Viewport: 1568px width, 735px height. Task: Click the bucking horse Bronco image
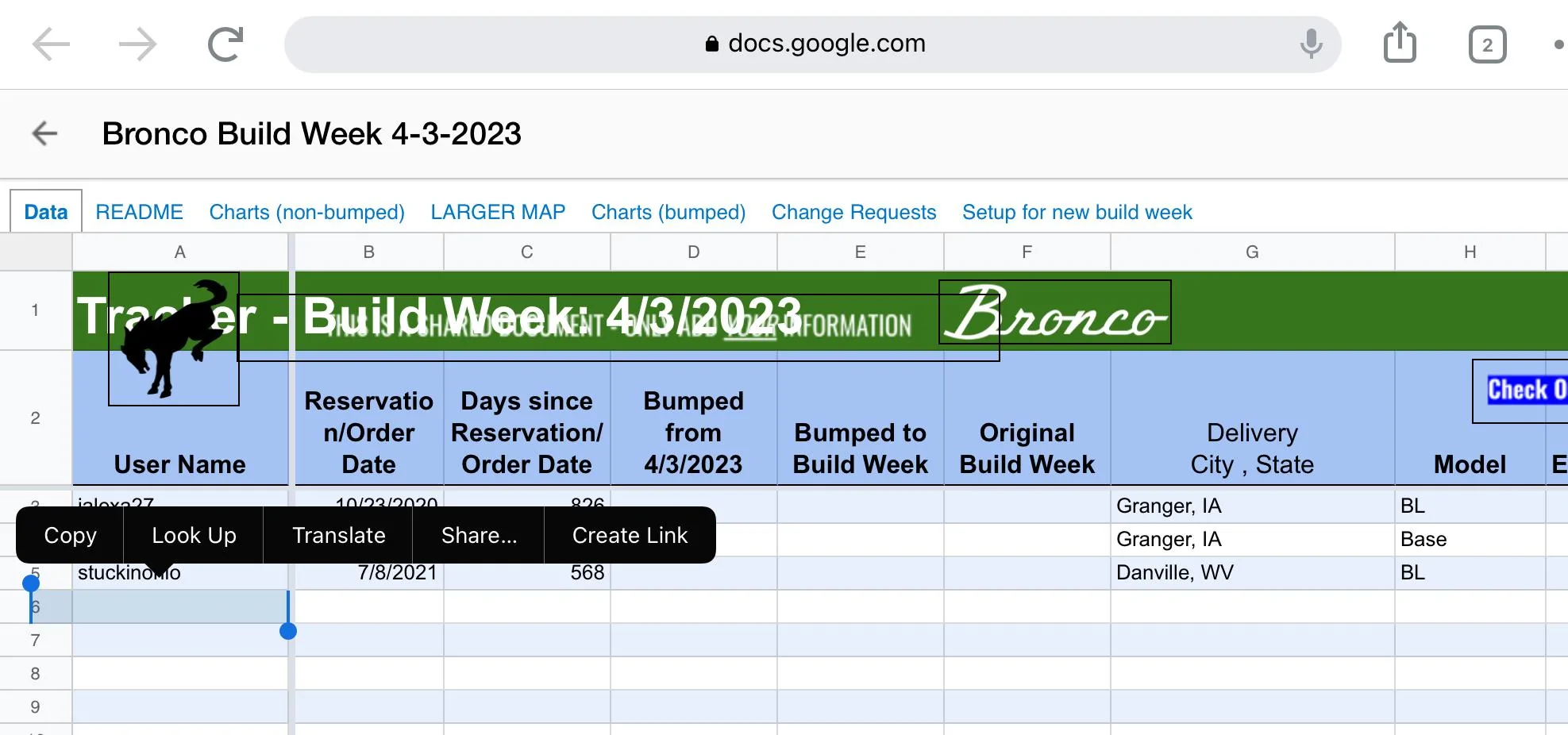[174, 339]
